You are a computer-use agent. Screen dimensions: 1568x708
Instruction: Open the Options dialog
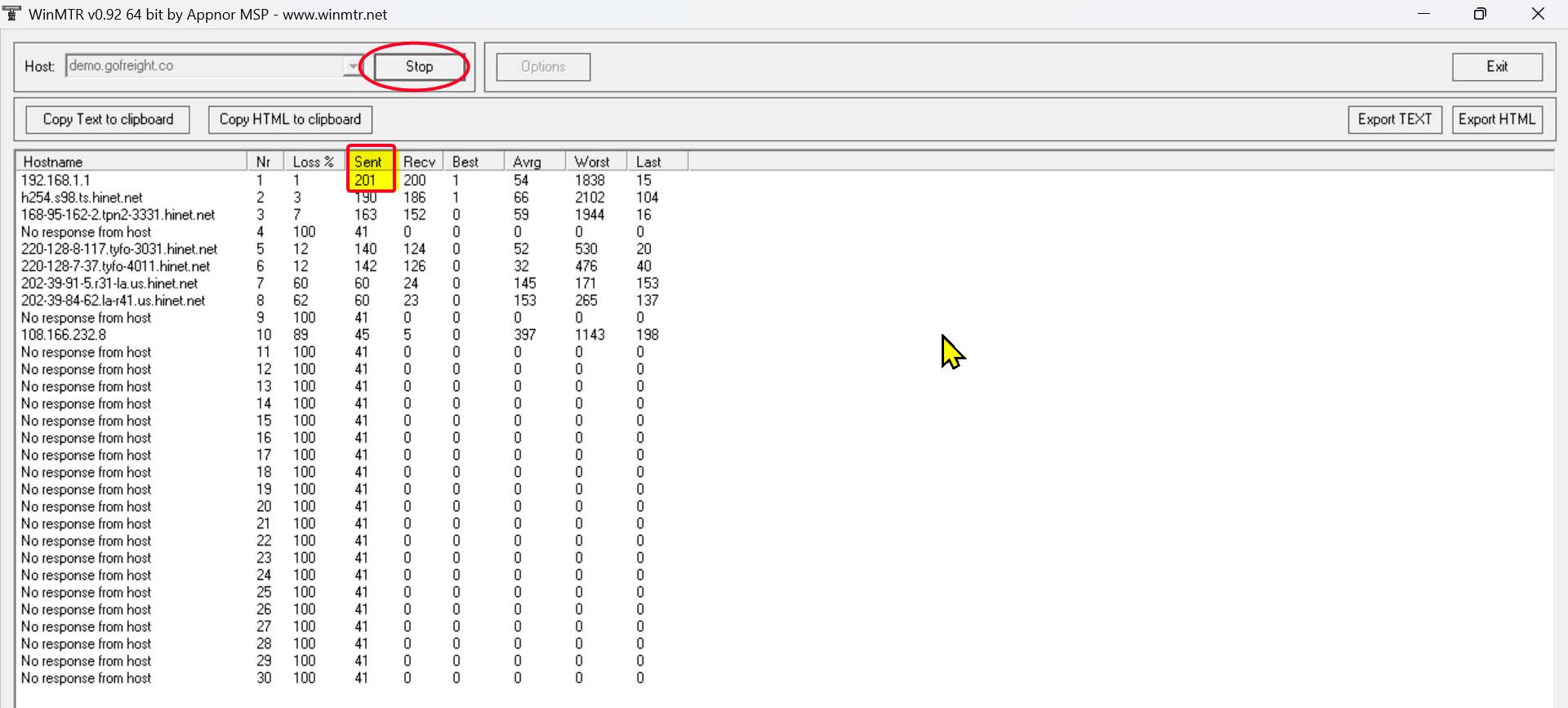pos(543,67)
